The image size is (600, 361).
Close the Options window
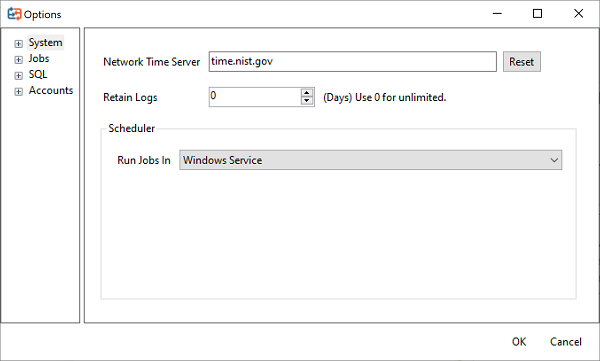579,14
